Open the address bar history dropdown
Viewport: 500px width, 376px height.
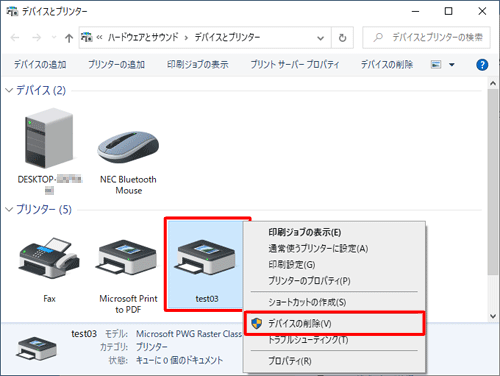(320, 38)
